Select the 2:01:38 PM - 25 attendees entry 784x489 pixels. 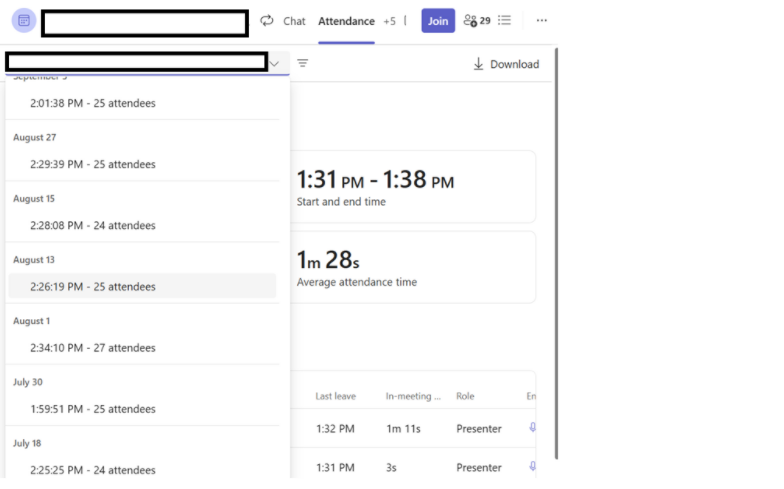(142, 103)
